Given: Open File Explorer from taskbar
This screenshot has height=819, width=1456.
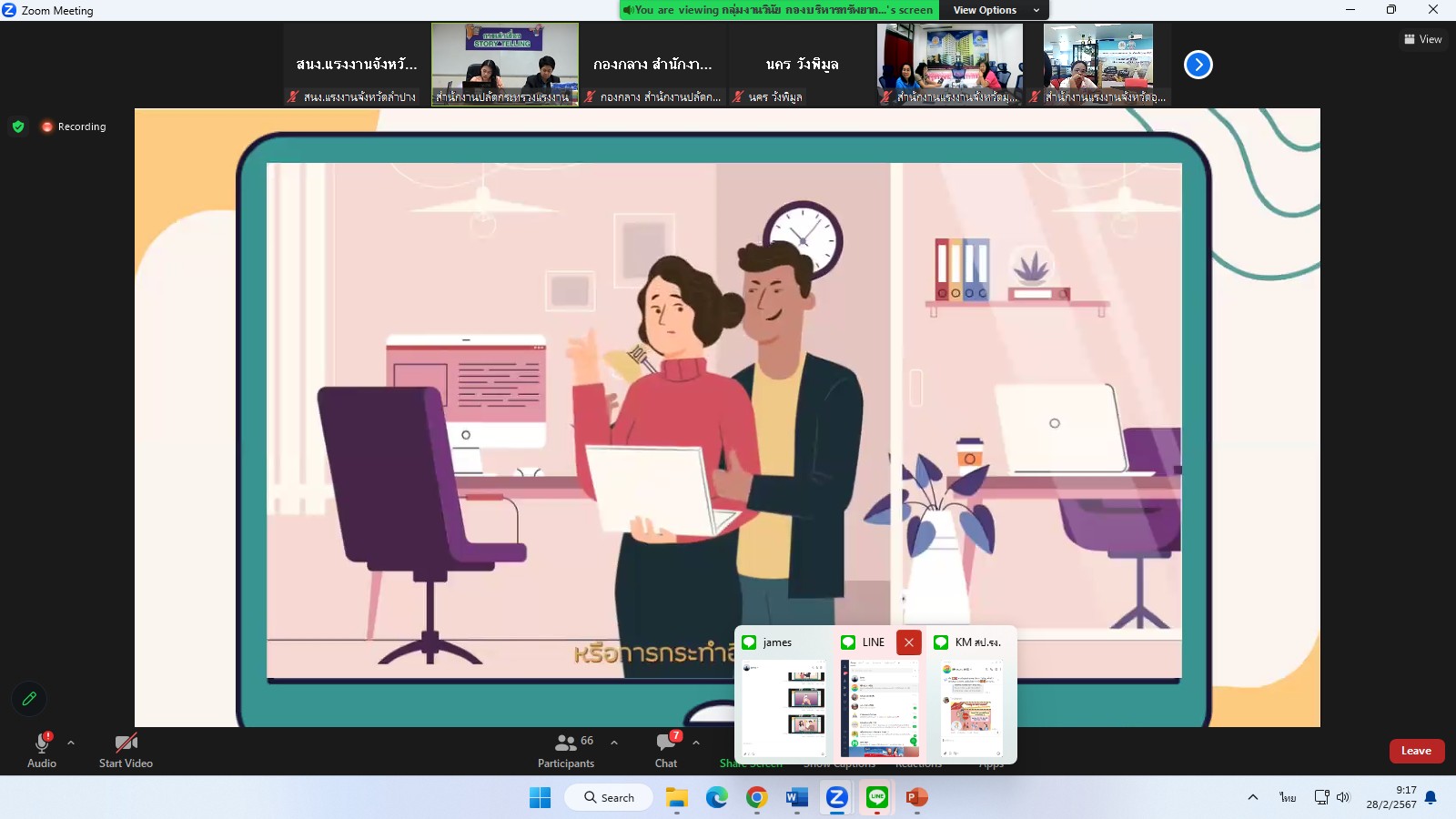Looking at the screenshot, I should click(x=677, y=797).
